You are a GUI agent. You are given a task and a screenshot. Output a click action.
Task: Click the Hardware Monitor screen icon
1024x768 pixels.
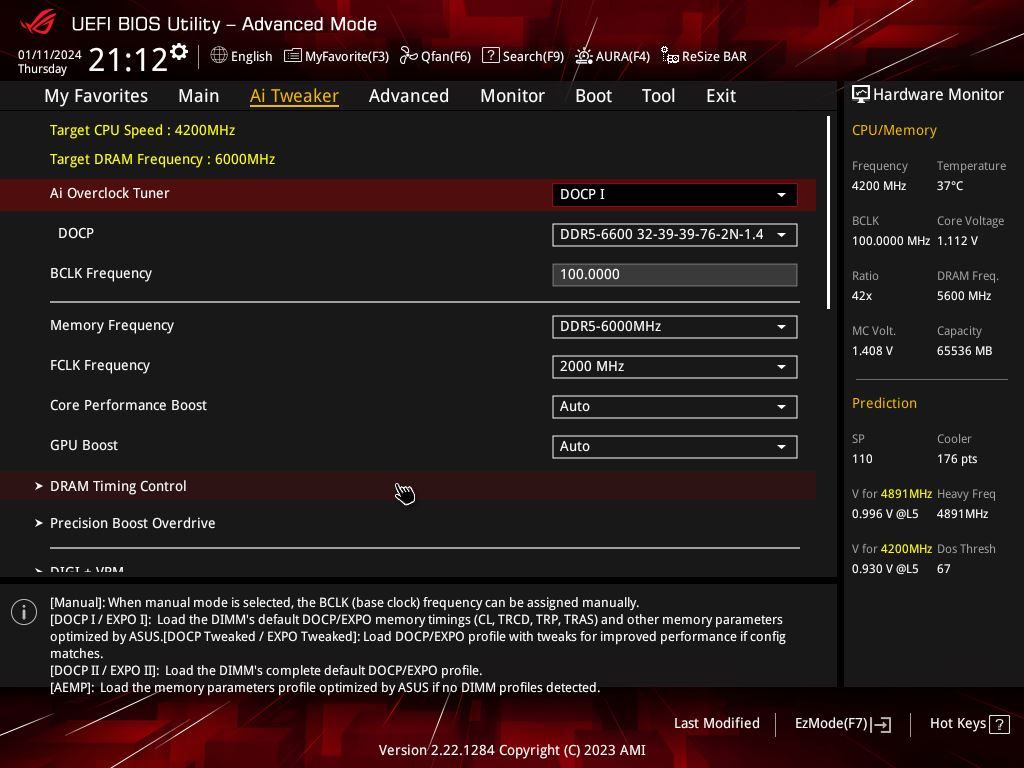(861, 95)
